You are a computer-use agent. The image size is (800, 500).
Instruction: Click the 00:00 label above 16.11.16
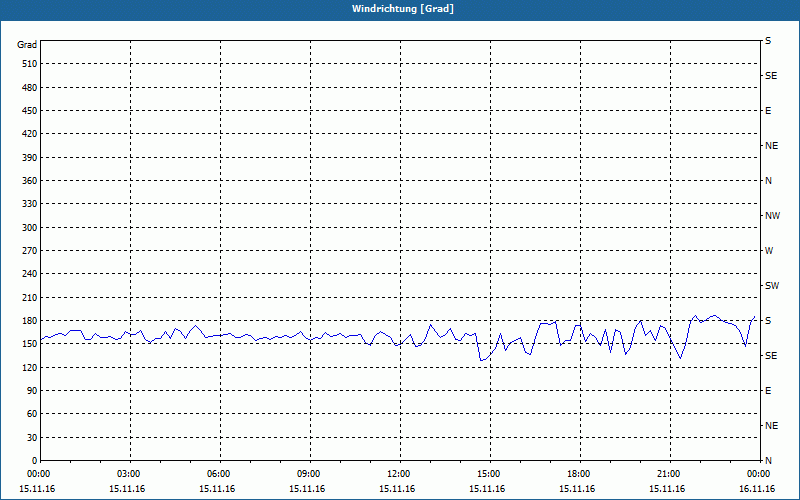tap(759, 474)
